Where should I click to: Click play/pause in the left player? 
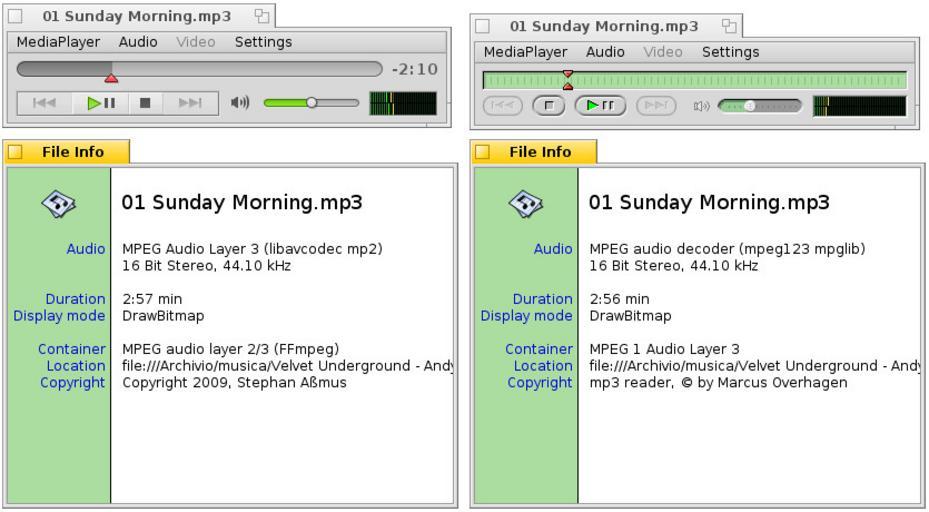pyautogui.click(x=101, y=103)
